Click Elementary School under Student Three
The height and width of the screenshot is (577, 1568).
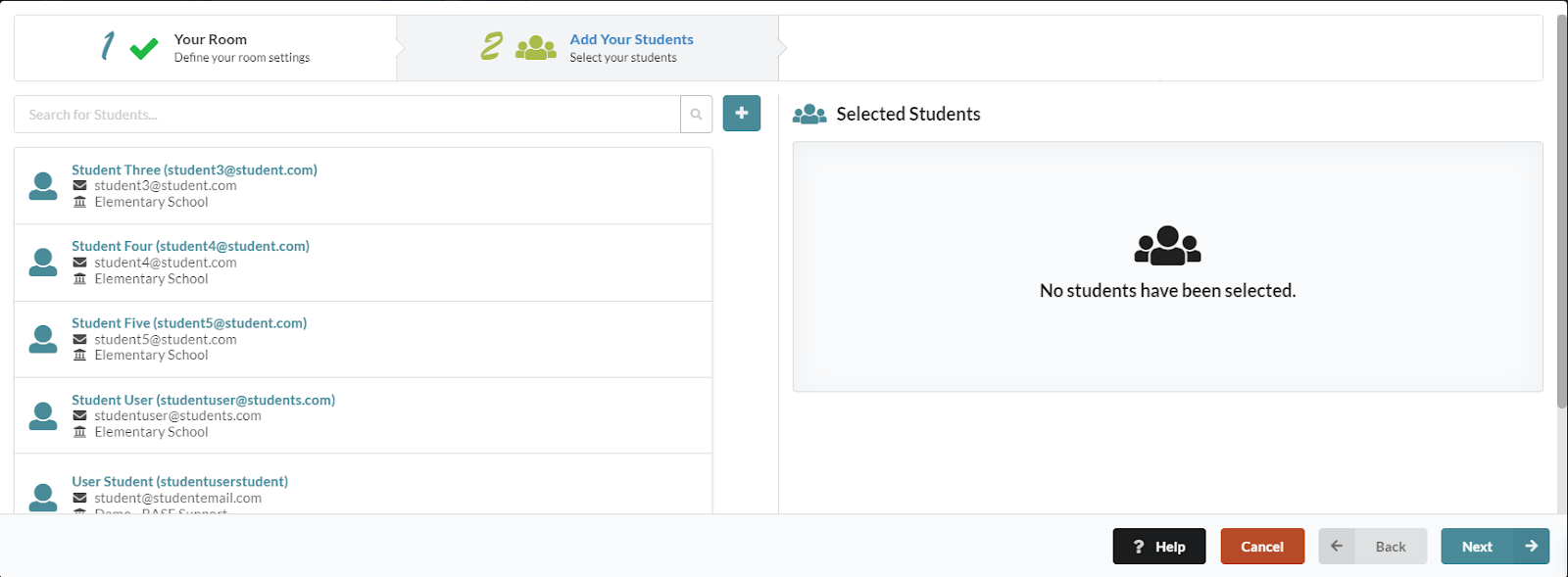point(151,202)
